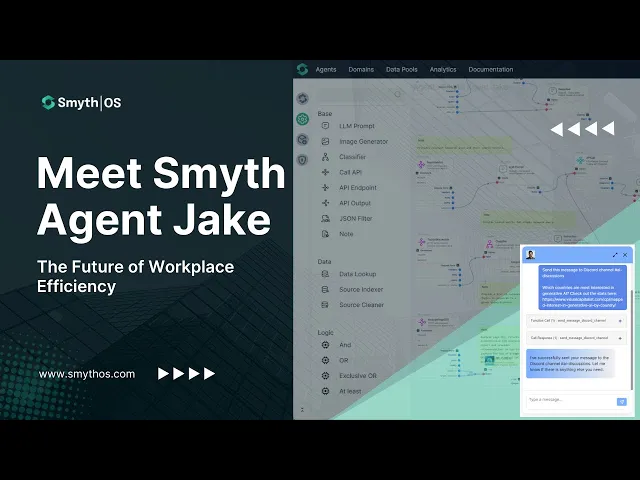Click the Note component icon

coord(325,234)
